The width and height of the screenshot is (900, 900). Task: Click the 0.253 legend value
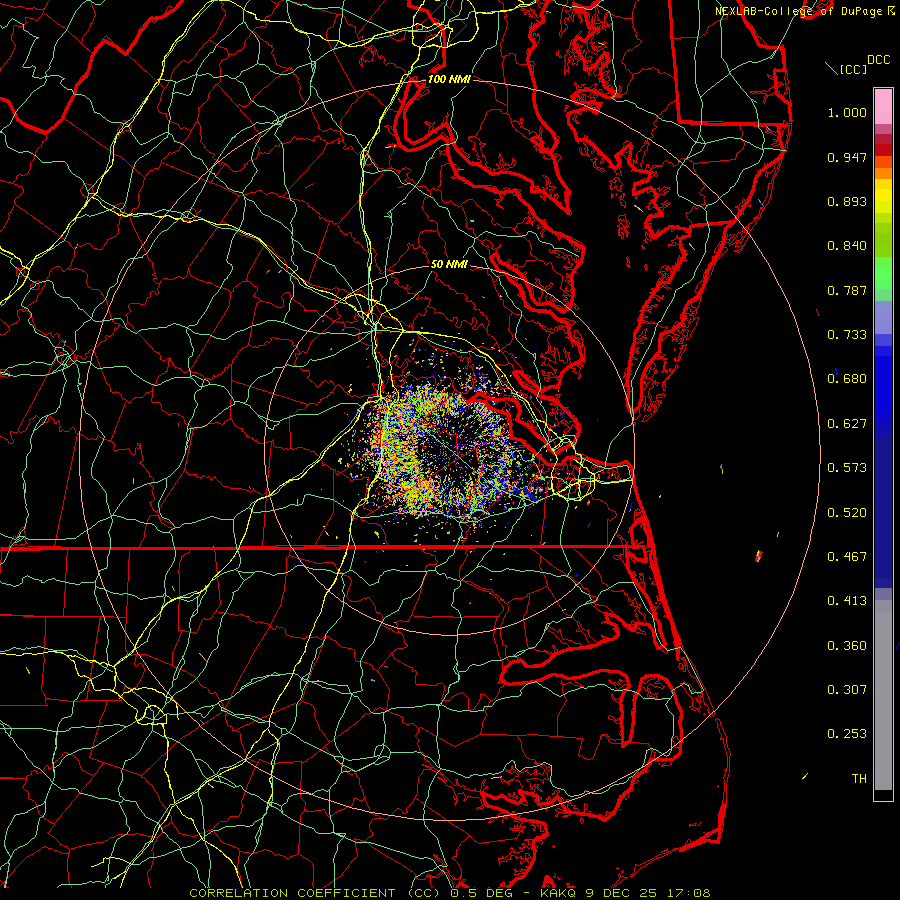[x=847, y=734]
